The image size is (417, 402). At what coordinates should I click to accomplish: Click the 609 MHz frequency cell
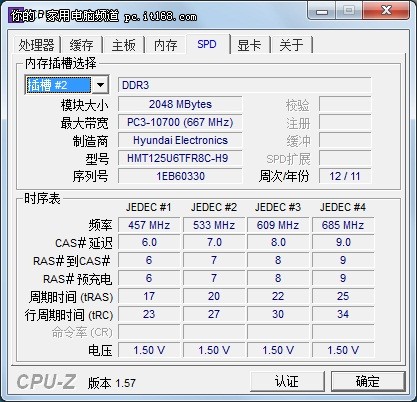point(278,225)
